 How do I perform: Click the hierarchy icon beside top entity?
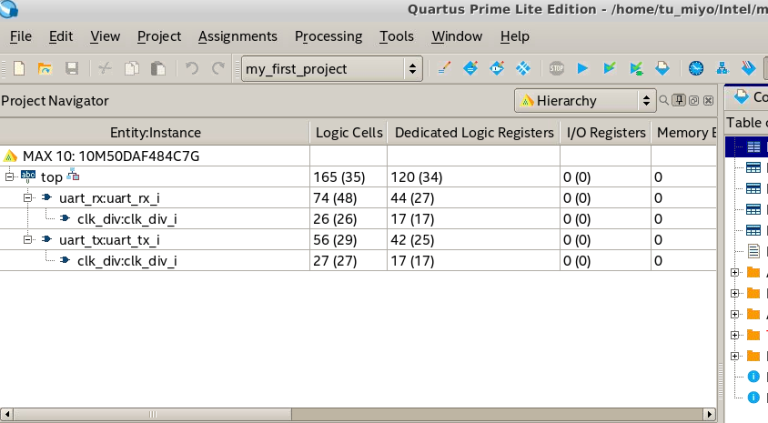(73, 176)
